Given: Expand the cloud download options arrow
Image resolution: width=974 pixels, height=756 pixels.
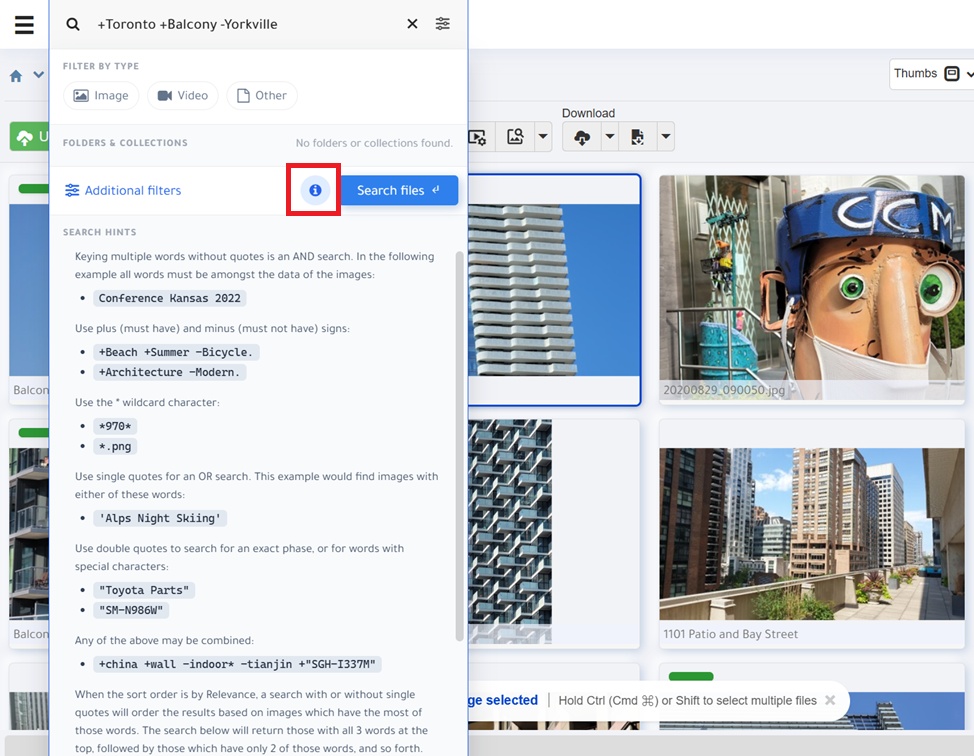Looking at the screenshot, I should coord(609,137).
